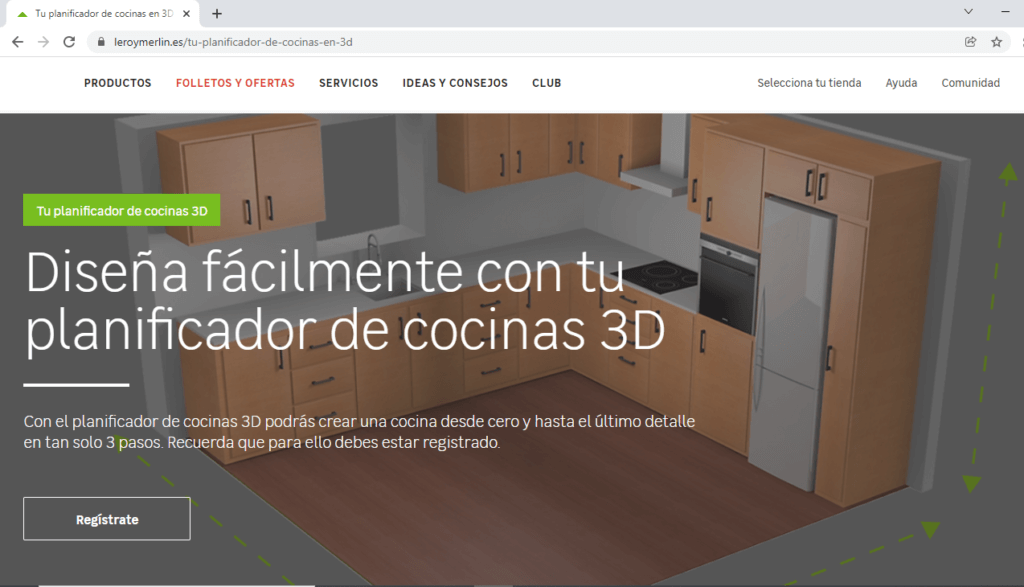The width and height of the screenshot is (1024, 587).
Task: View site info via padlock icon
Action: 99,43
